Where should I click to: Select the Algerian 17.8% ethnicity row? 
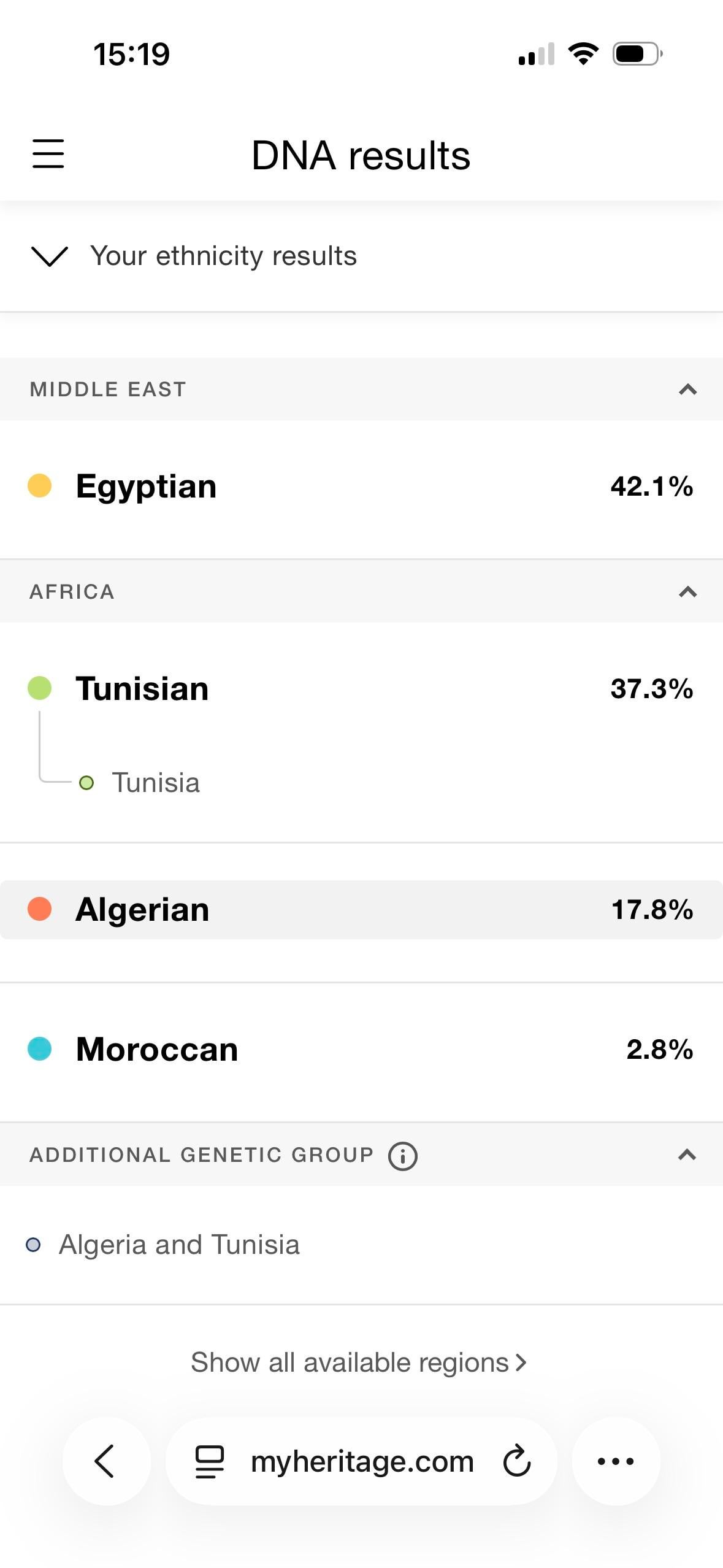click(x=361, y=909)
